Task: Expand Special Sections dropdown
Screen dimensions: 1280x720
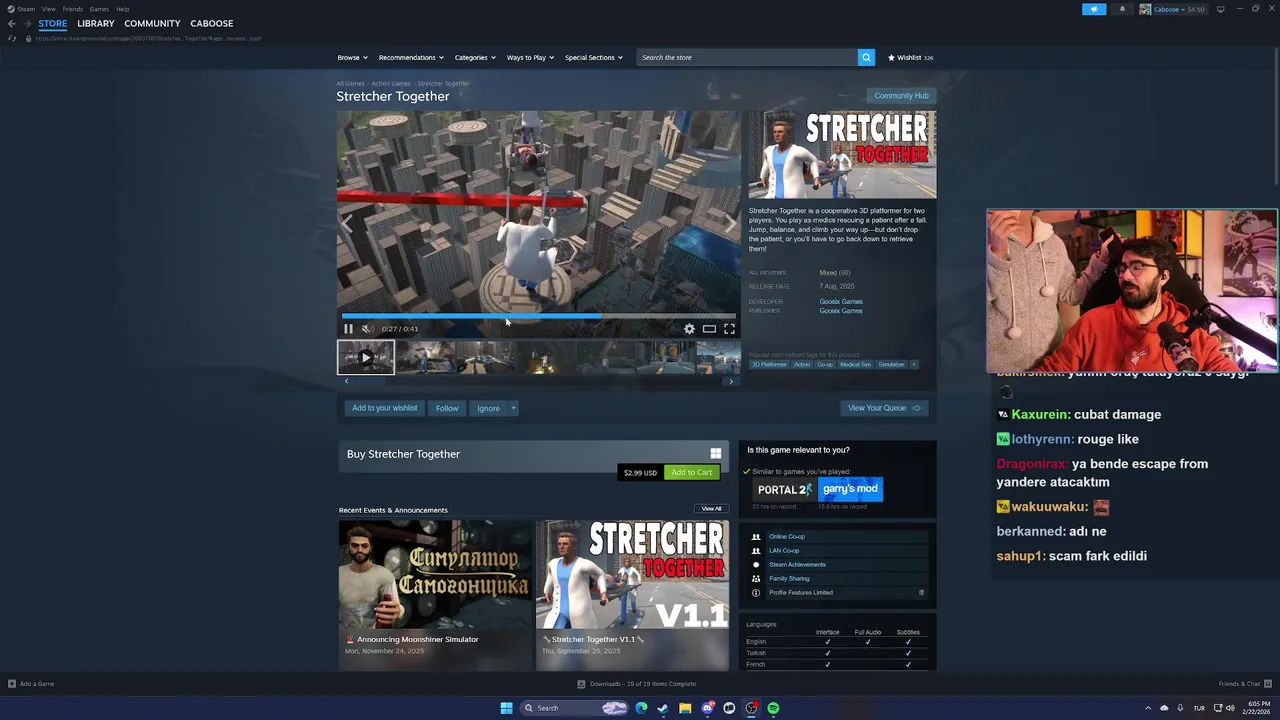Action: point(593,57)
